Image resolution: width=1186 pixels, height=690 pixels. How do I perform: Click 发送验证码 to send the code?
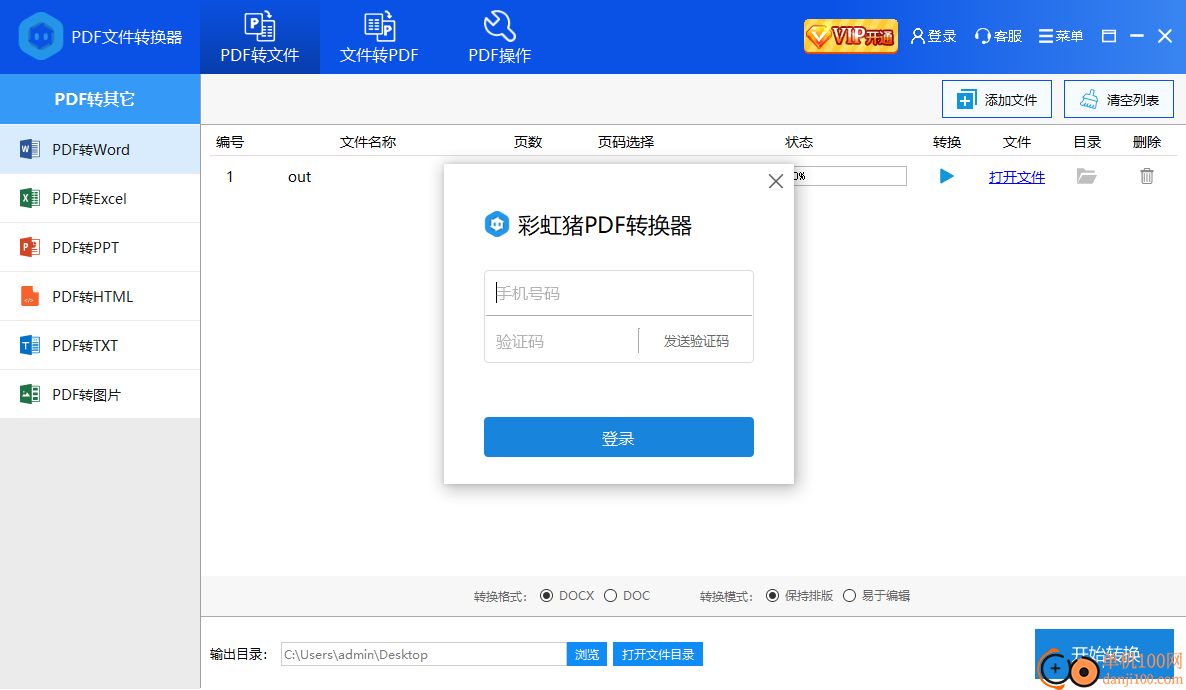(x=696, y=341)
